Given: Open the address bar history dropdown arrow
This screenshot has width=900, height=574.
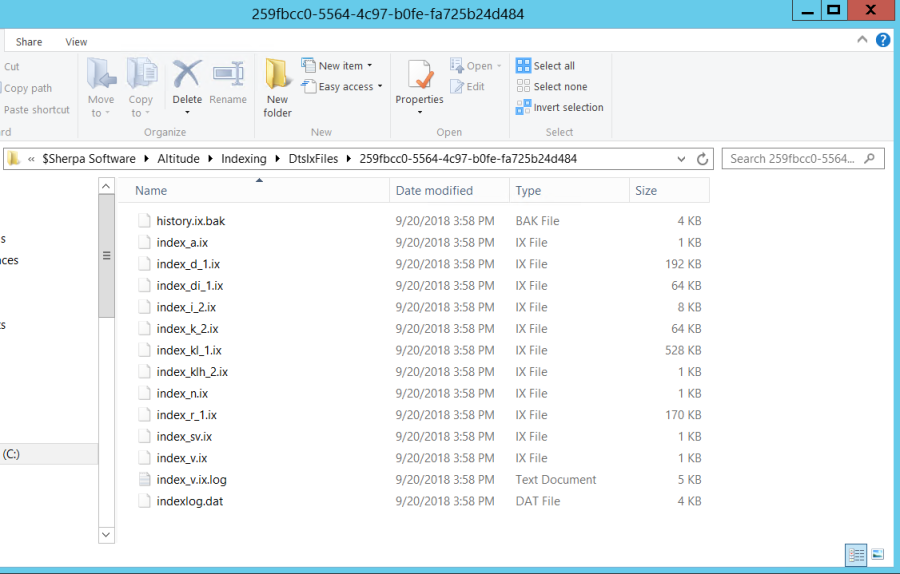Looking at the screenshot, I should point(682,159).
